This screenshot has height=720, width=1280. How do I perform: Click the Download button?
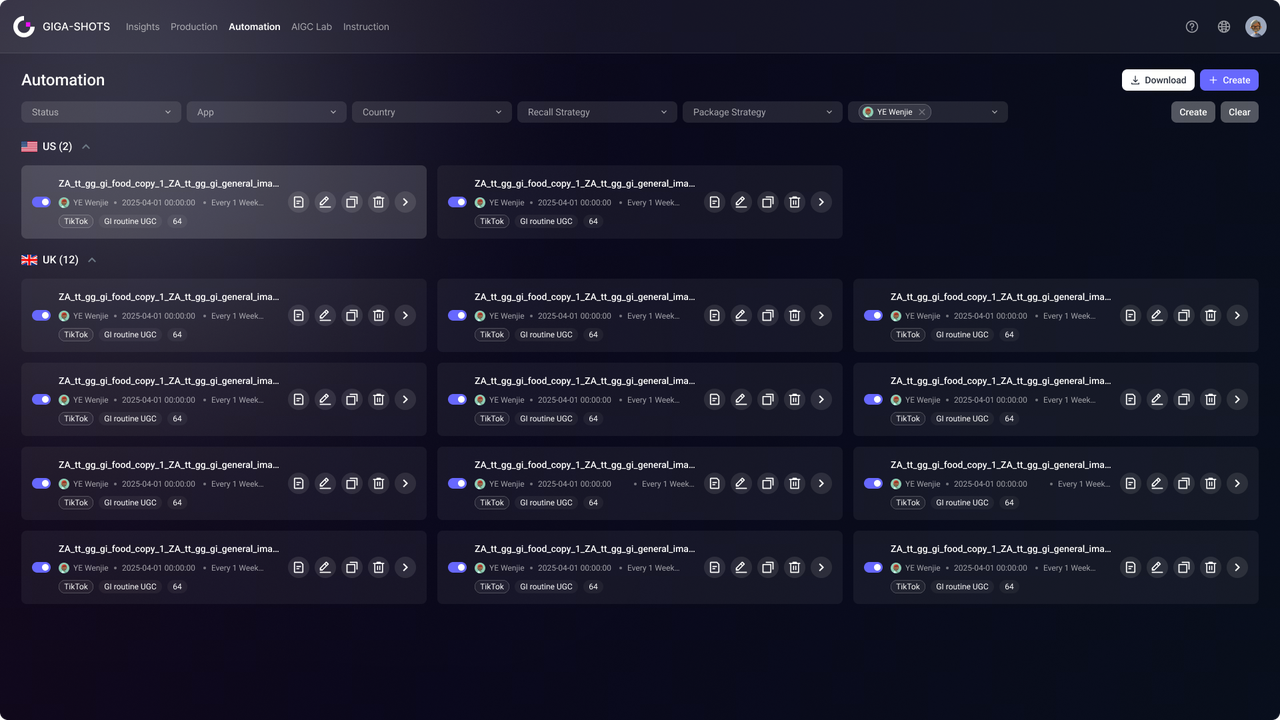coord(1158,80)
